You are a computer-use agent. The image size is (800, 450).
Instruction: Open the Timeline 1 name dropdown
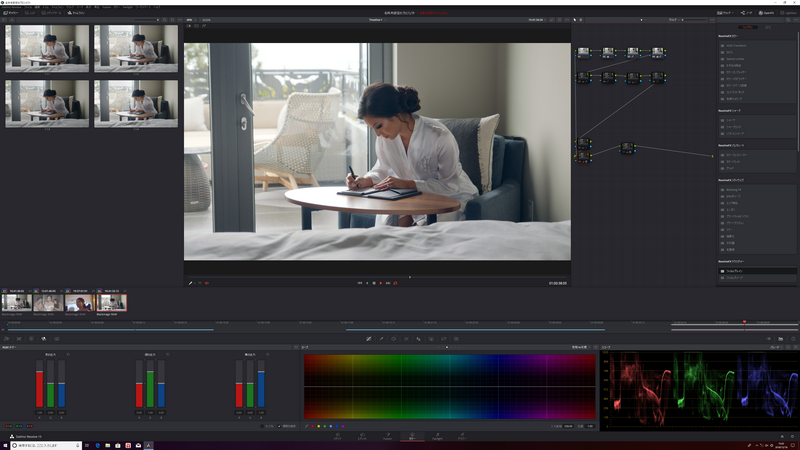click(x=377, y=20)
